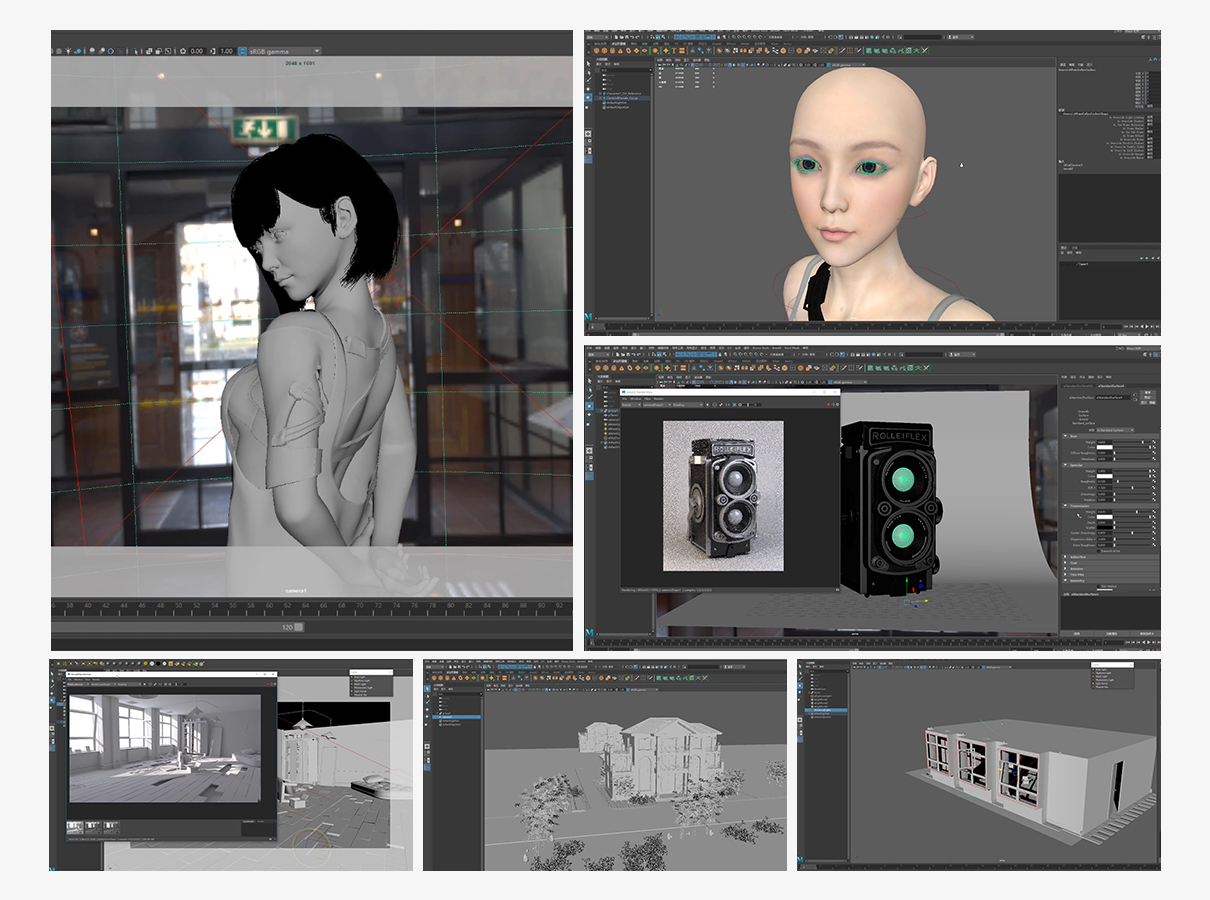Click the camera1 label in character viewport

click(296, 590)
